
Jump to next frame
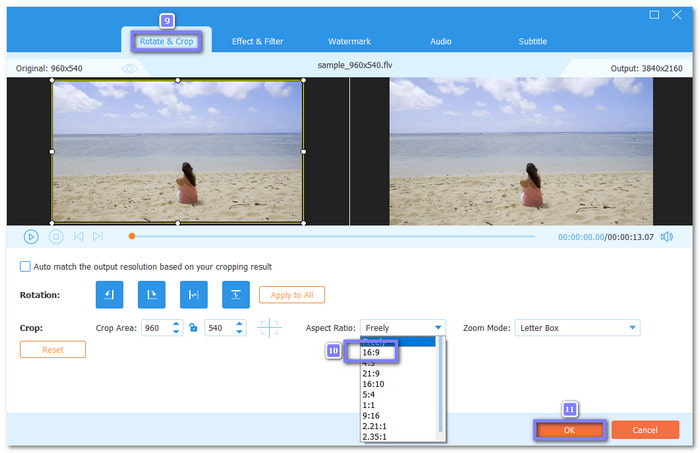(98, 237)
